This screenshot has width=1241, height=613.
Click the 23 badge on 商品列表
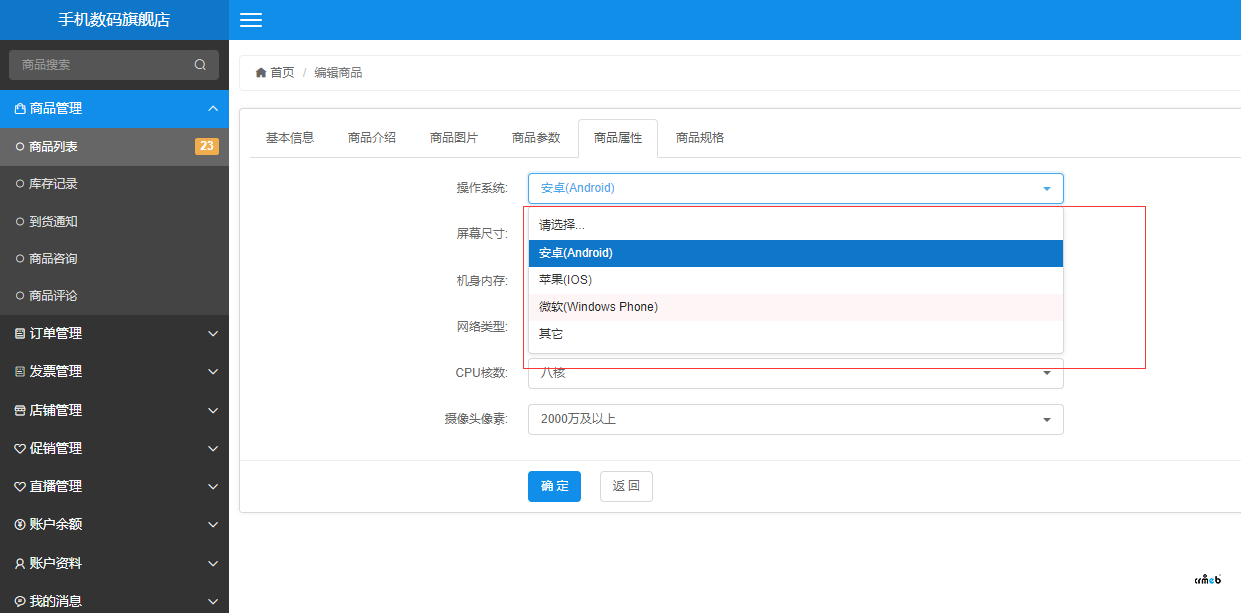[206, 147]
